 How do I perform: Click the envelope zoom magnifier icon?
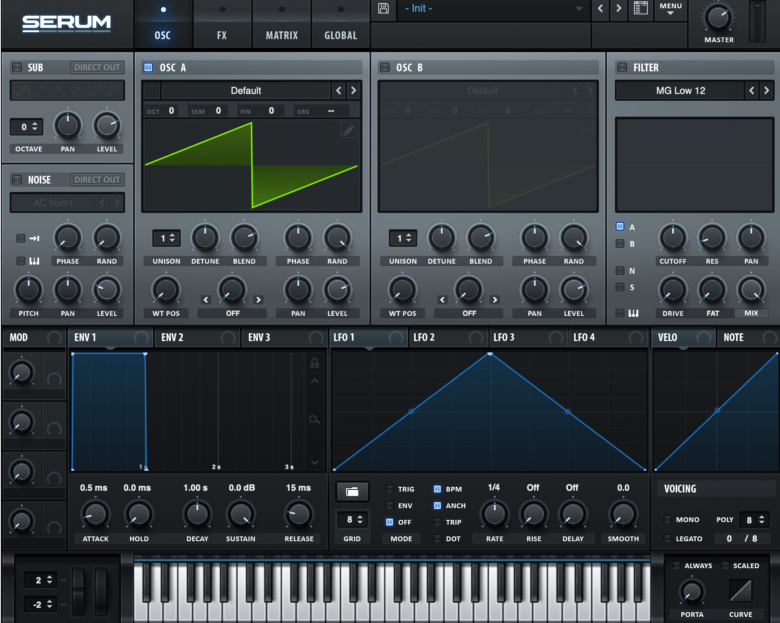click(x=314, y=419)
